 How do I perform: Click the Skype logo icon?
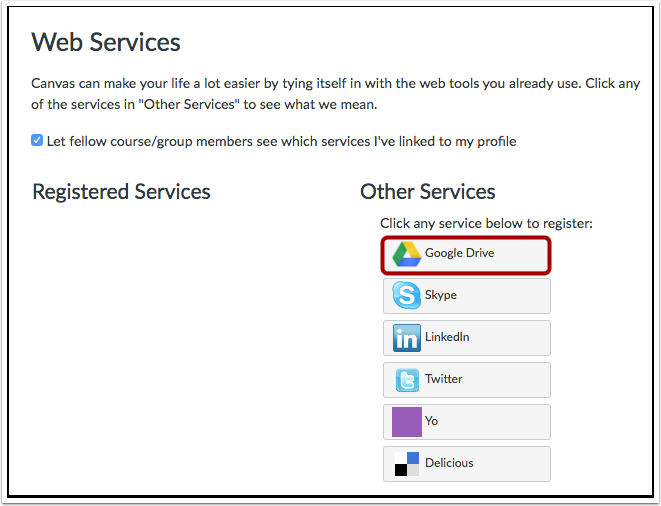click(x=406, y=295)
